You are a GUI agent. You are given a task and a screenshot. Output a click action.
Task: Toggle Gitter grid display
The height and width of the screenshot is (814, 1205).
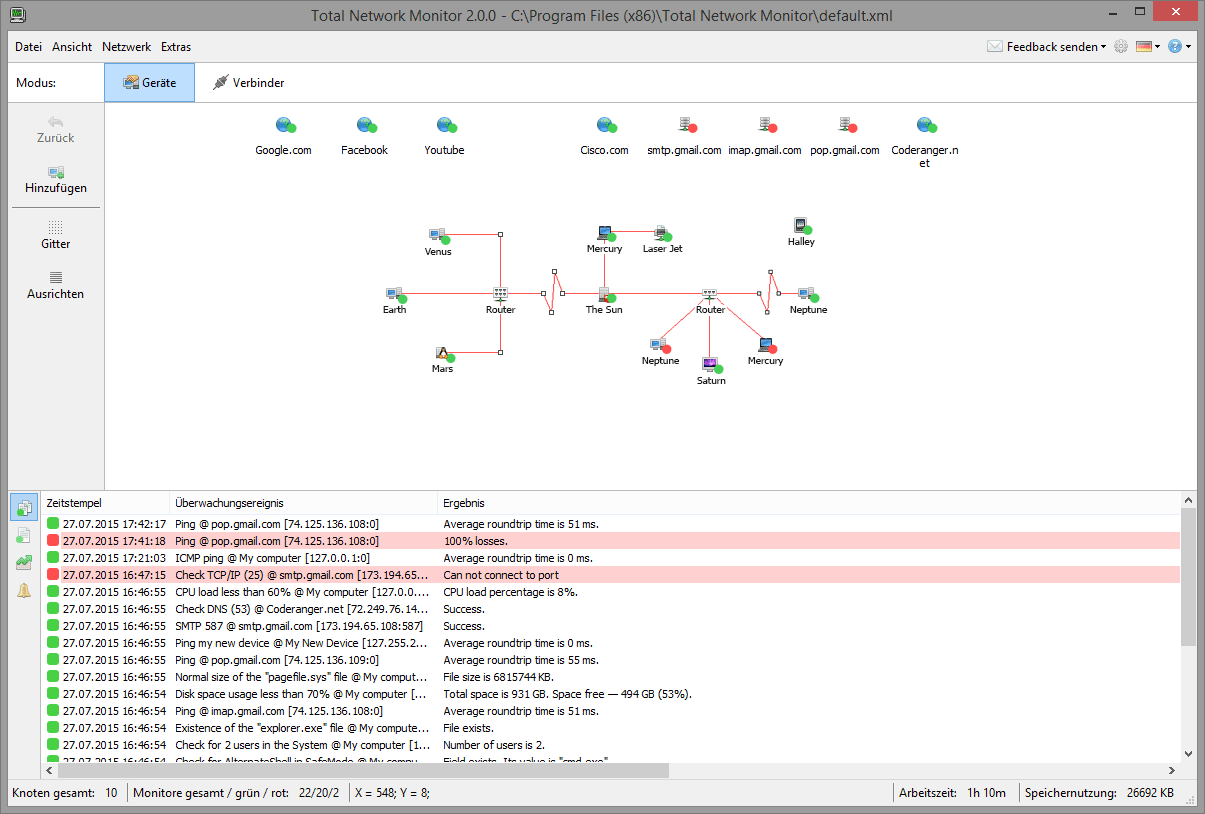[56, 235]
